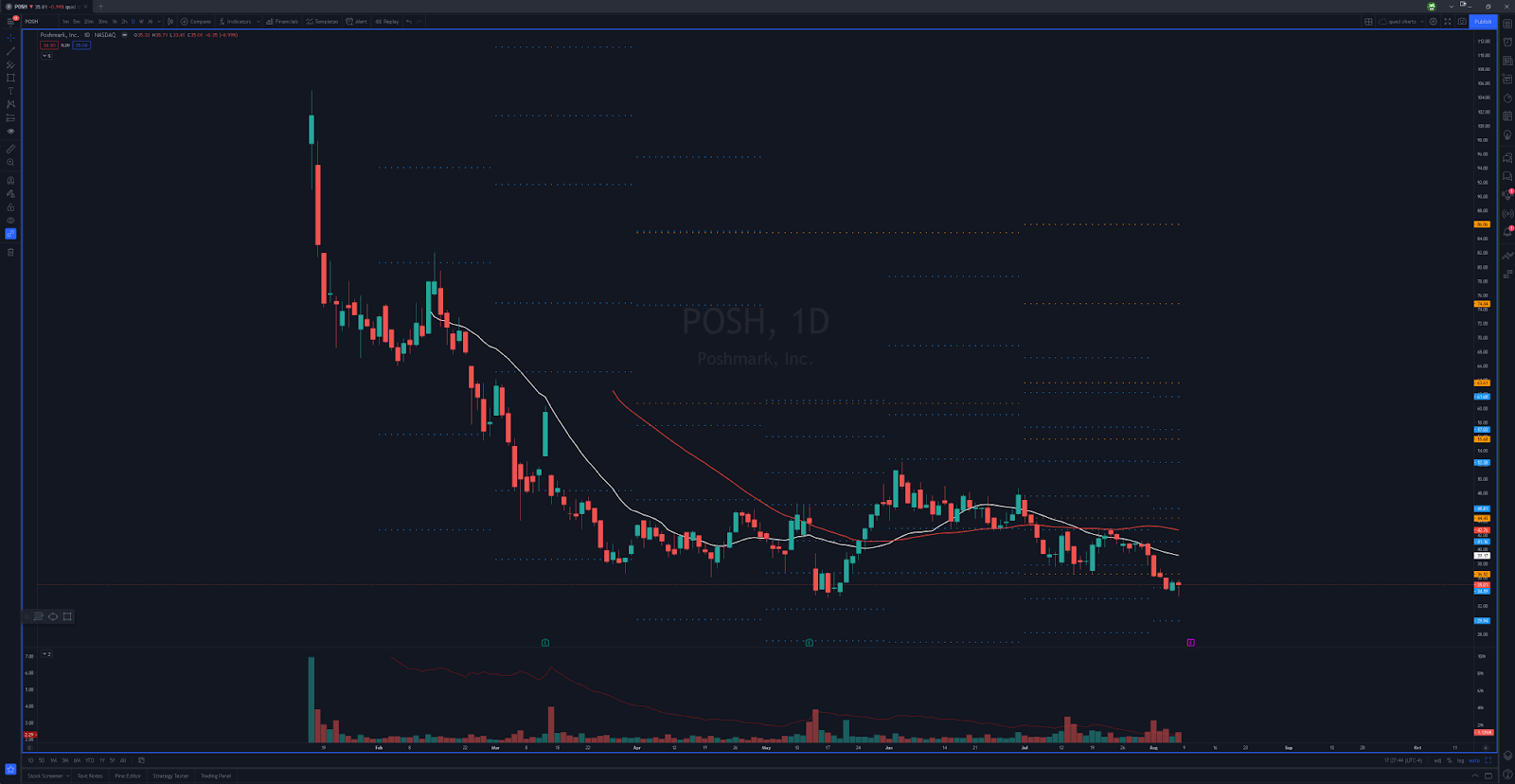The image size is (1515, 784).
Task: Open the select layout grid icon
Action: click(x=1368, y=22)
